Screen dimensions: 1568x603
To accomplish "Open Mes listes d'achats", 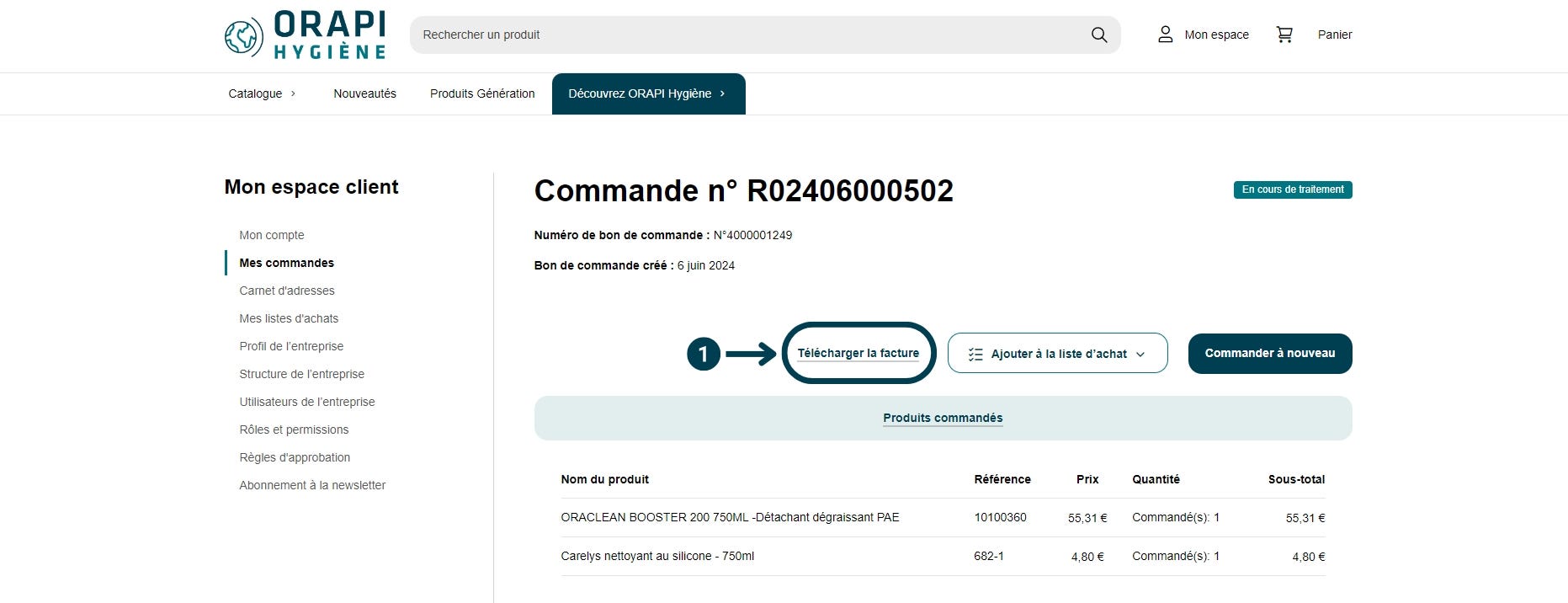I will (289, 318).
